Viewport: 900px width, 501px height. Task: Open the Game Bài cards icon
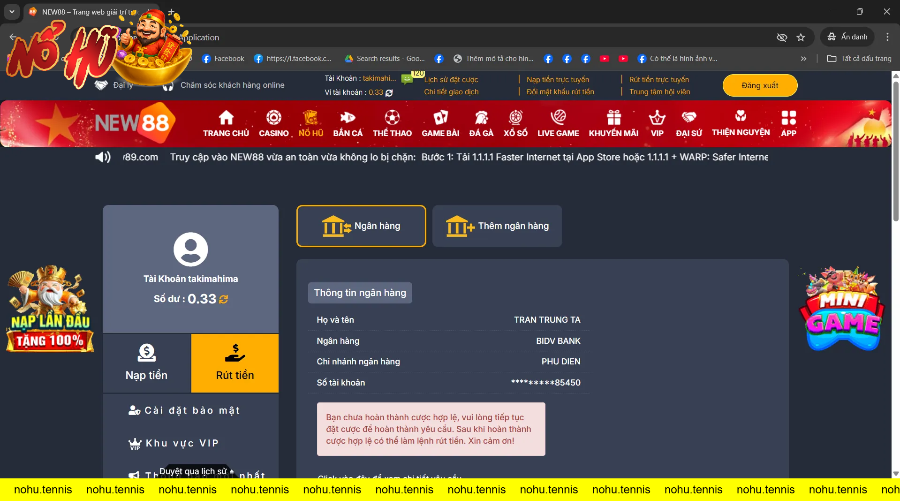(x=440, y=118)
